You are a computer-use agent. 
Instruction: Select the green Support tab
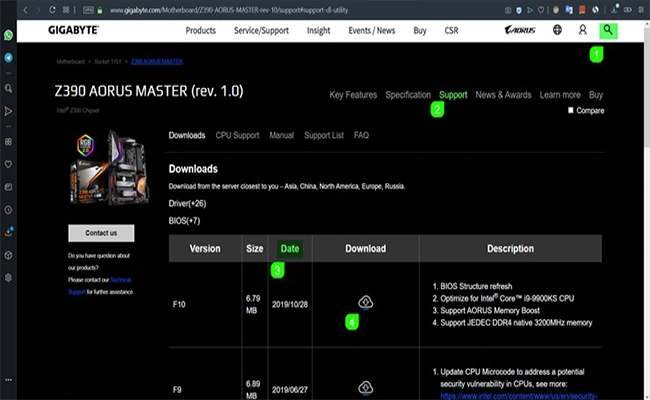453,95
